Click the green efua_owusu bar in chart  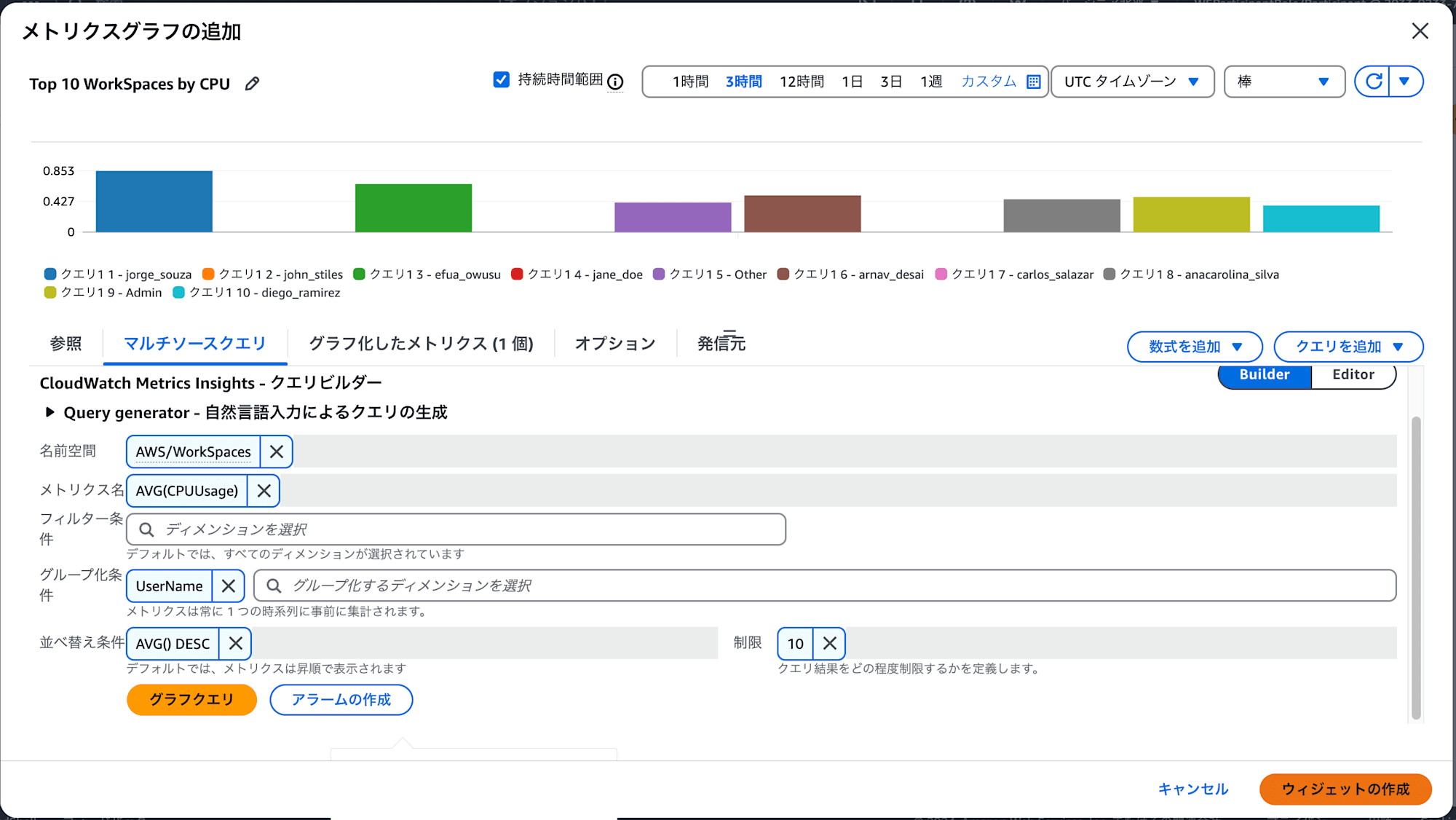[414, 208]
